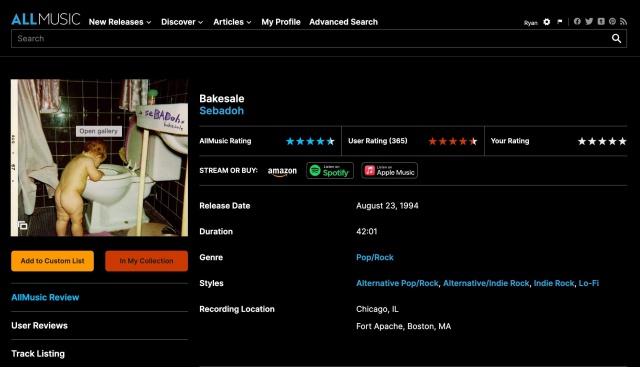640x367 pixels.
Task: Open Lo-Fi style link
Action: pos(589,283)
